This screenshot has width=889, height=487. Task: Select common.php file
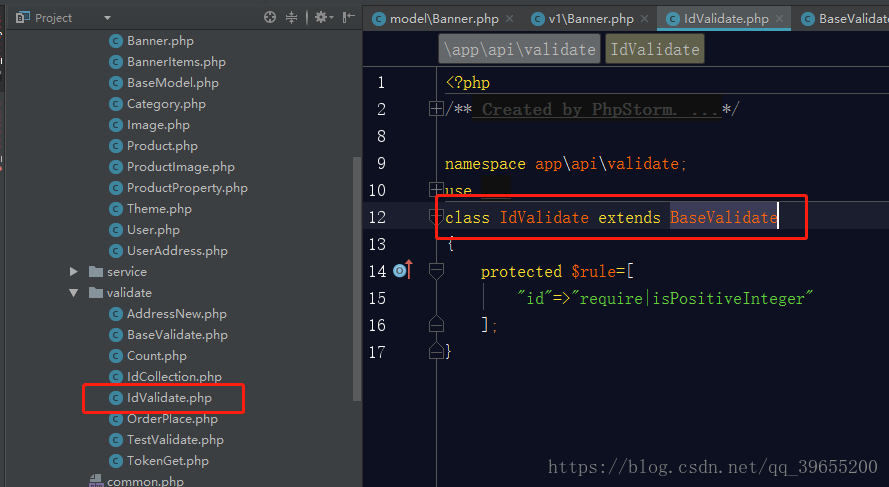pyautogui.click(x=145, y=481)
